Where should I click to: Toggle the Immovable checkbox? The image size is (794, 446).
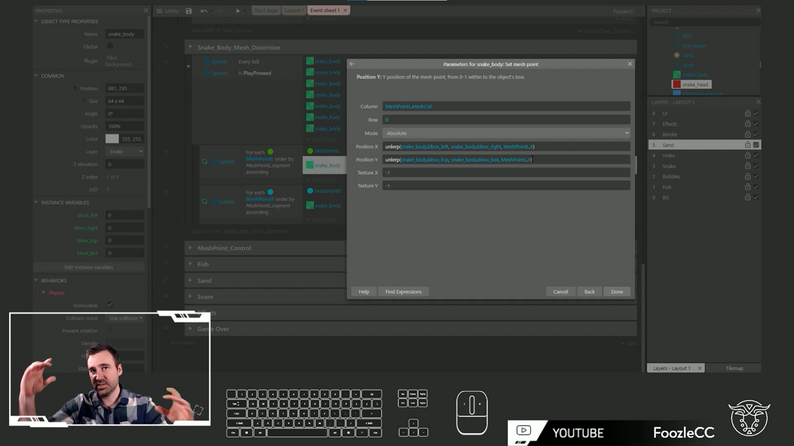coord(110,305)
